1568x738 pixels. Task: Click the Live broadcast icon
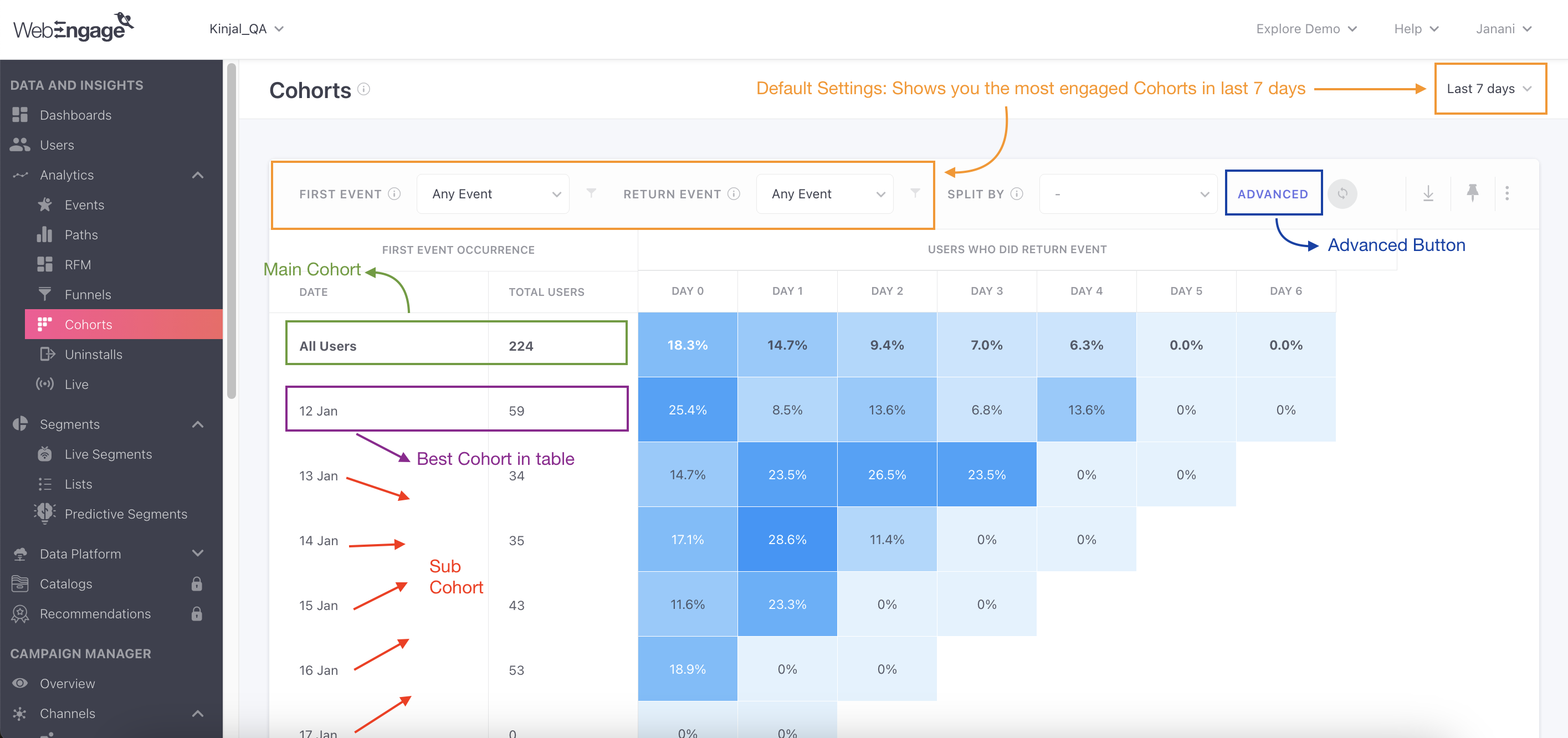45,383
